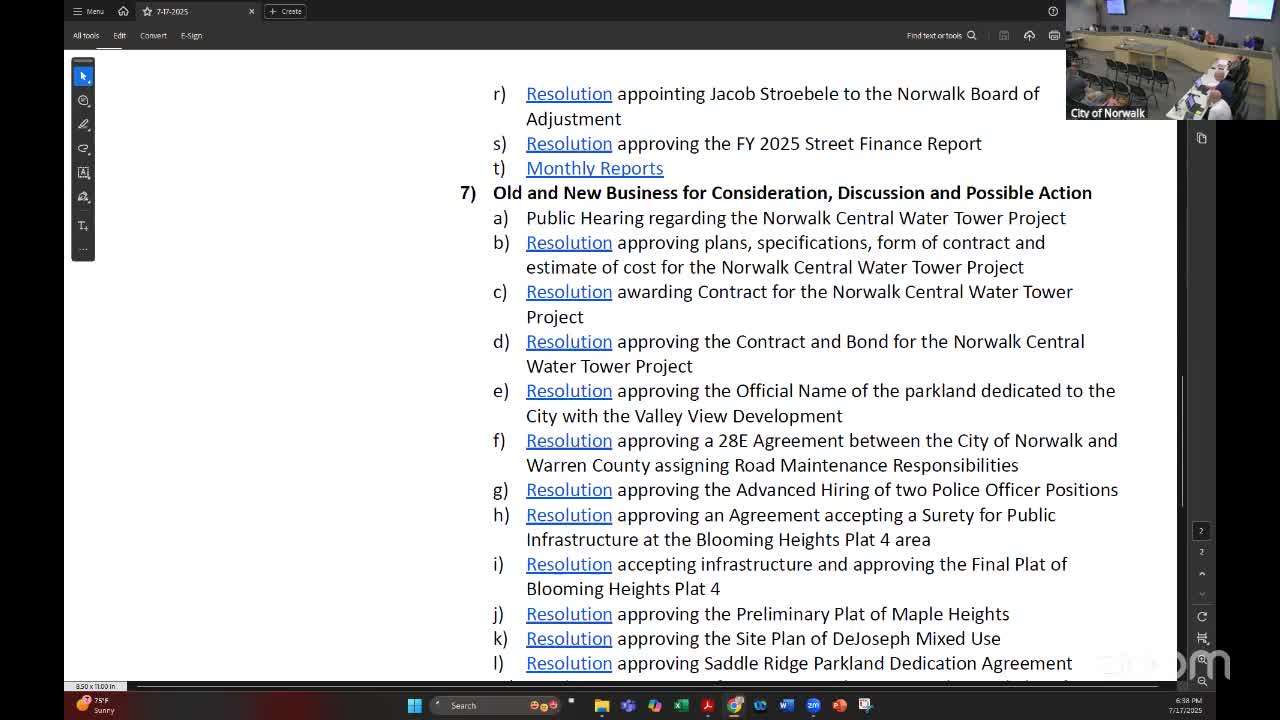This screenshot has width=1280, height=720.
Task: Click the cloud upload share icon
Action: [1029, 36]
